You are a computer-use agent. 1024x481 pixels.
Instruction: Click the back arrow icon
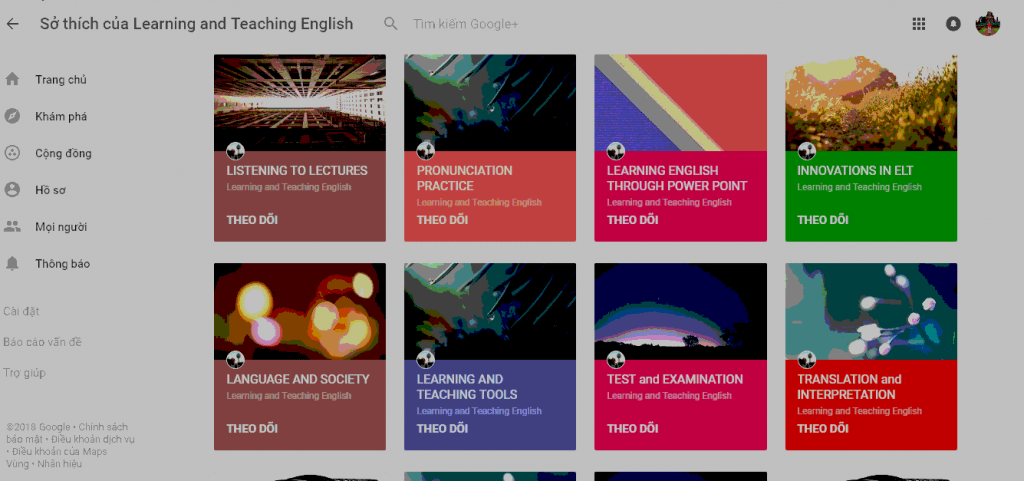(x=13, y=24)
